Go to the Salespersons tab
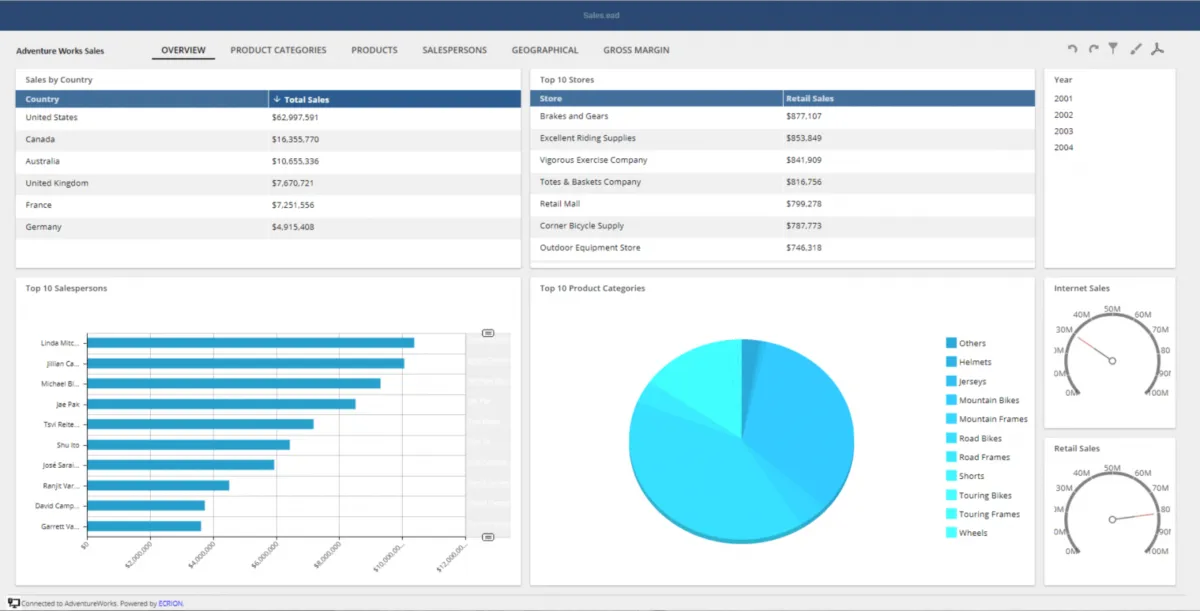 coord(454,50)
